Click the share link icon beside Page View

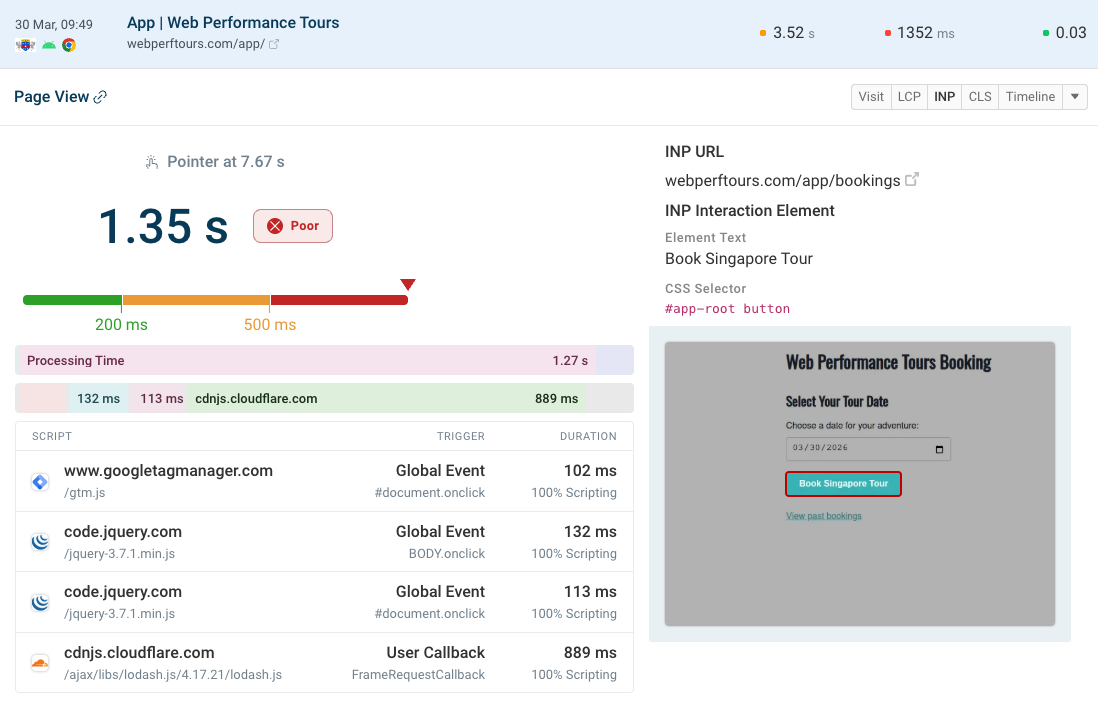coord(98,96)
